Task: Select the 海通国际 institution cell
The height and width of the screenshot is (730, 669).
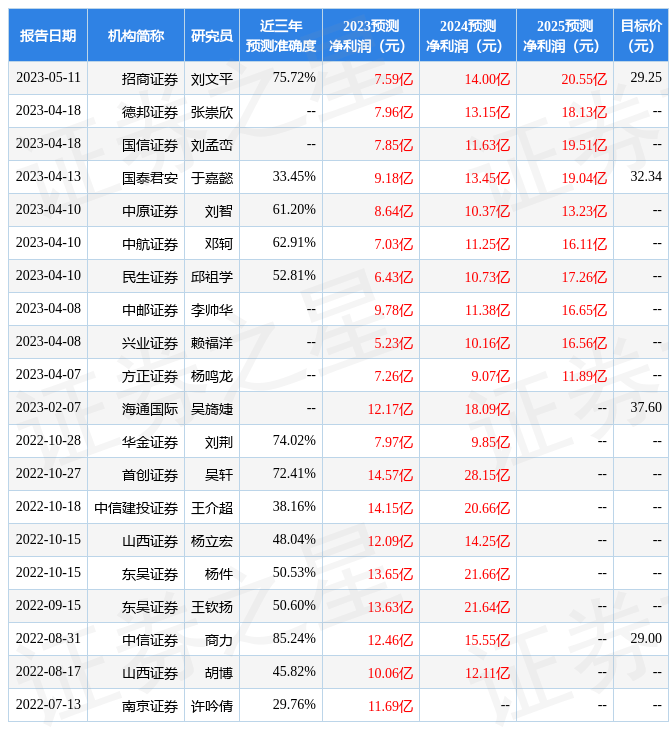Action: click(x=150, y=408)
